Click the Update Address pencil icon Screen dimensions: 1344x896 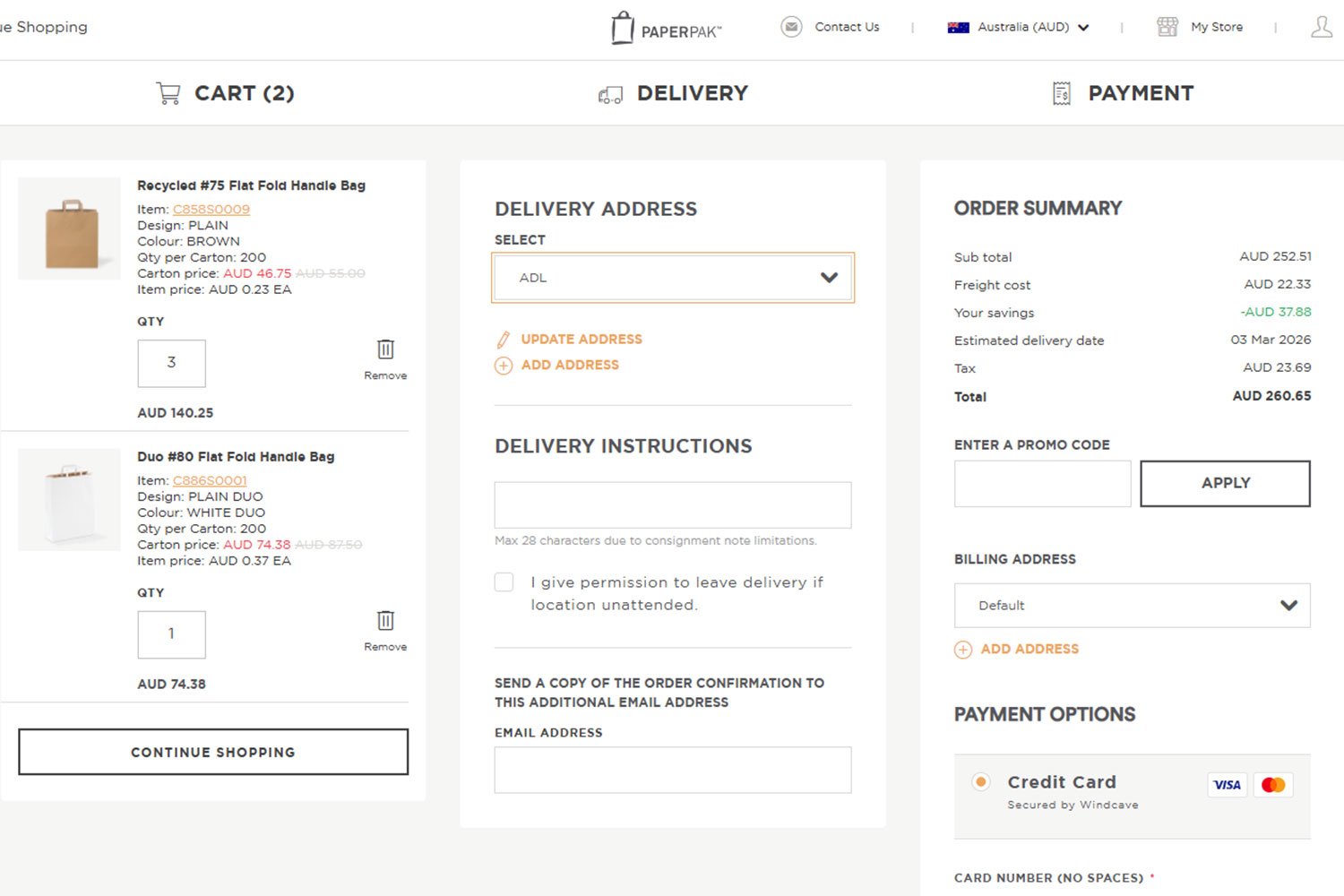(504, 340)
